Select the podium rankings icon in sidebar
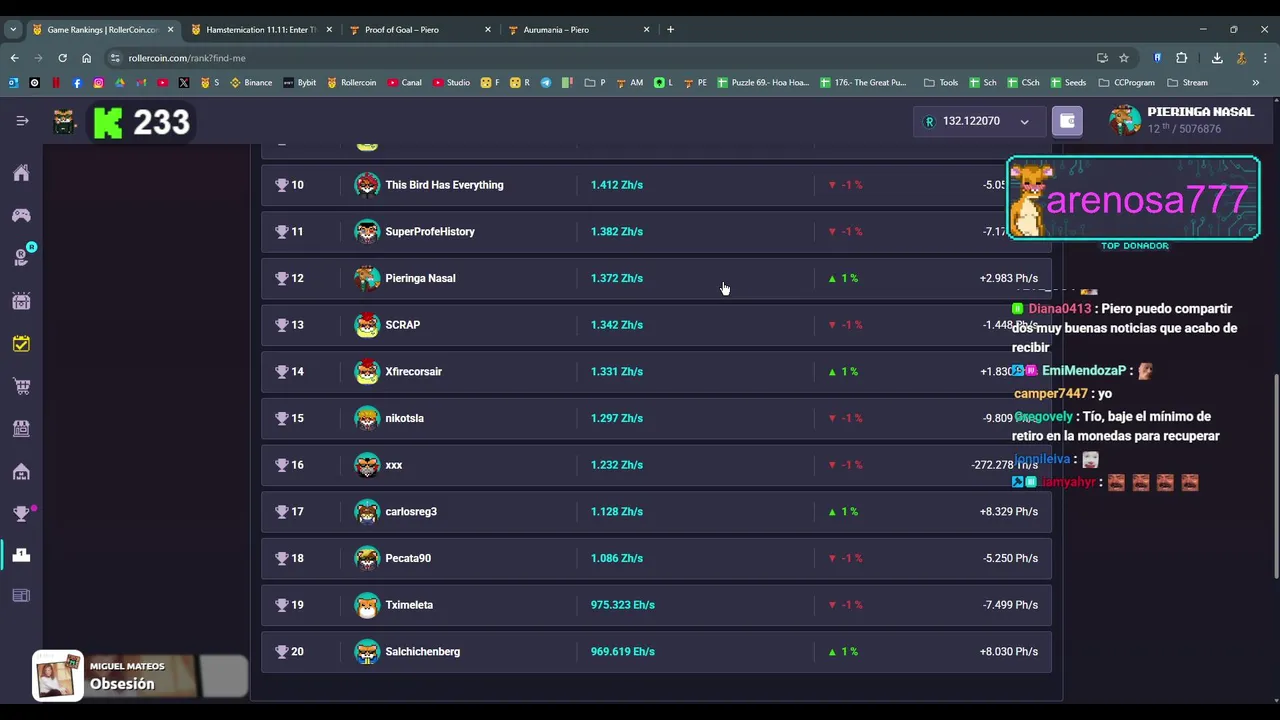Image resolution: width=1280 pixels, height=720 pixels. [x=21, y=555]
